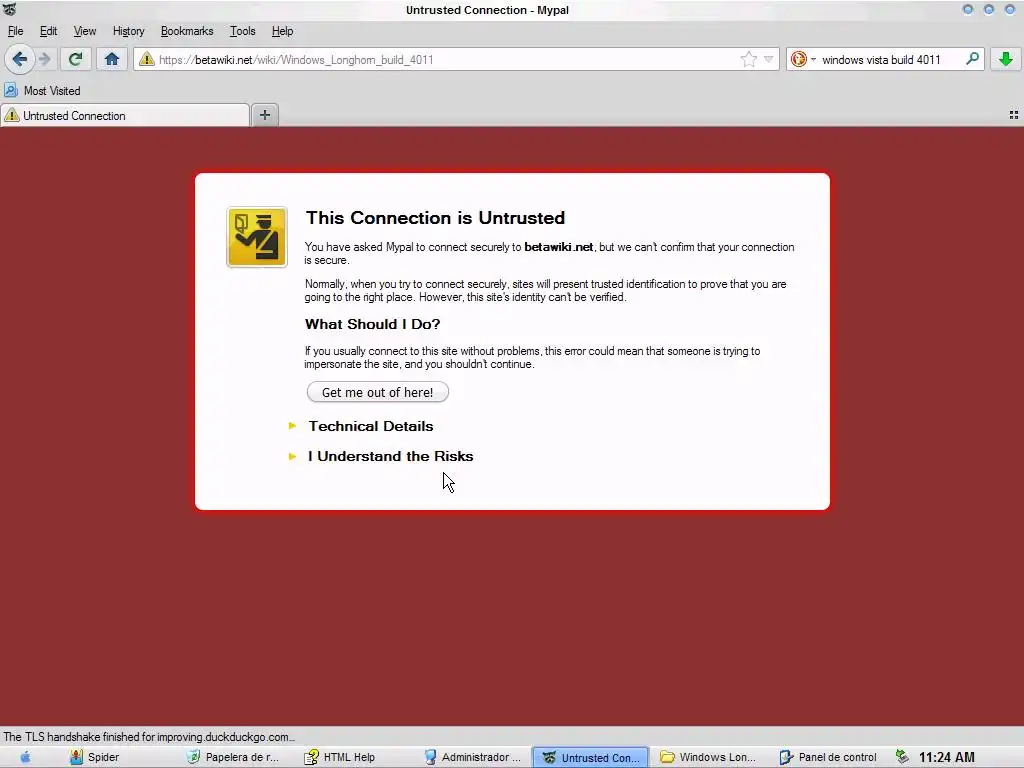Reload the page with the refresh icon
The width and height of the screenshot is (1024, 768).
pos(75,59)
